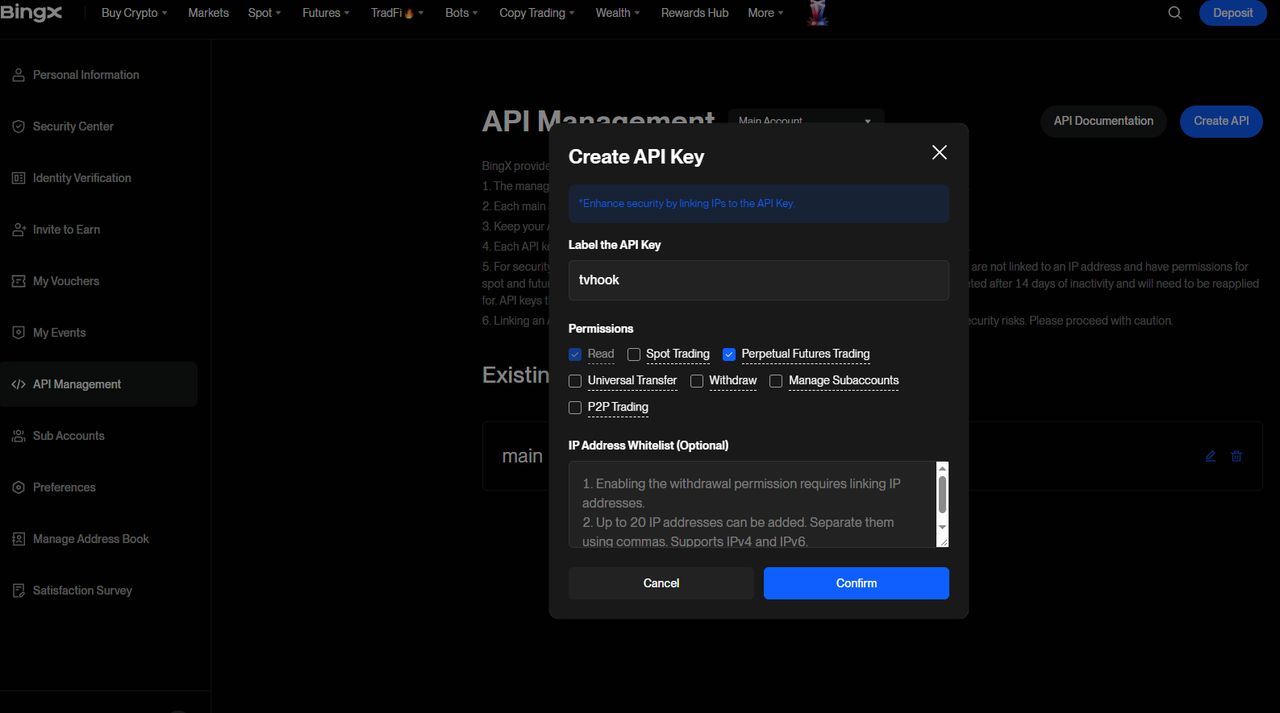Click the Personal Information sidebar icon
1280x713 pixels.
point(18,75)
